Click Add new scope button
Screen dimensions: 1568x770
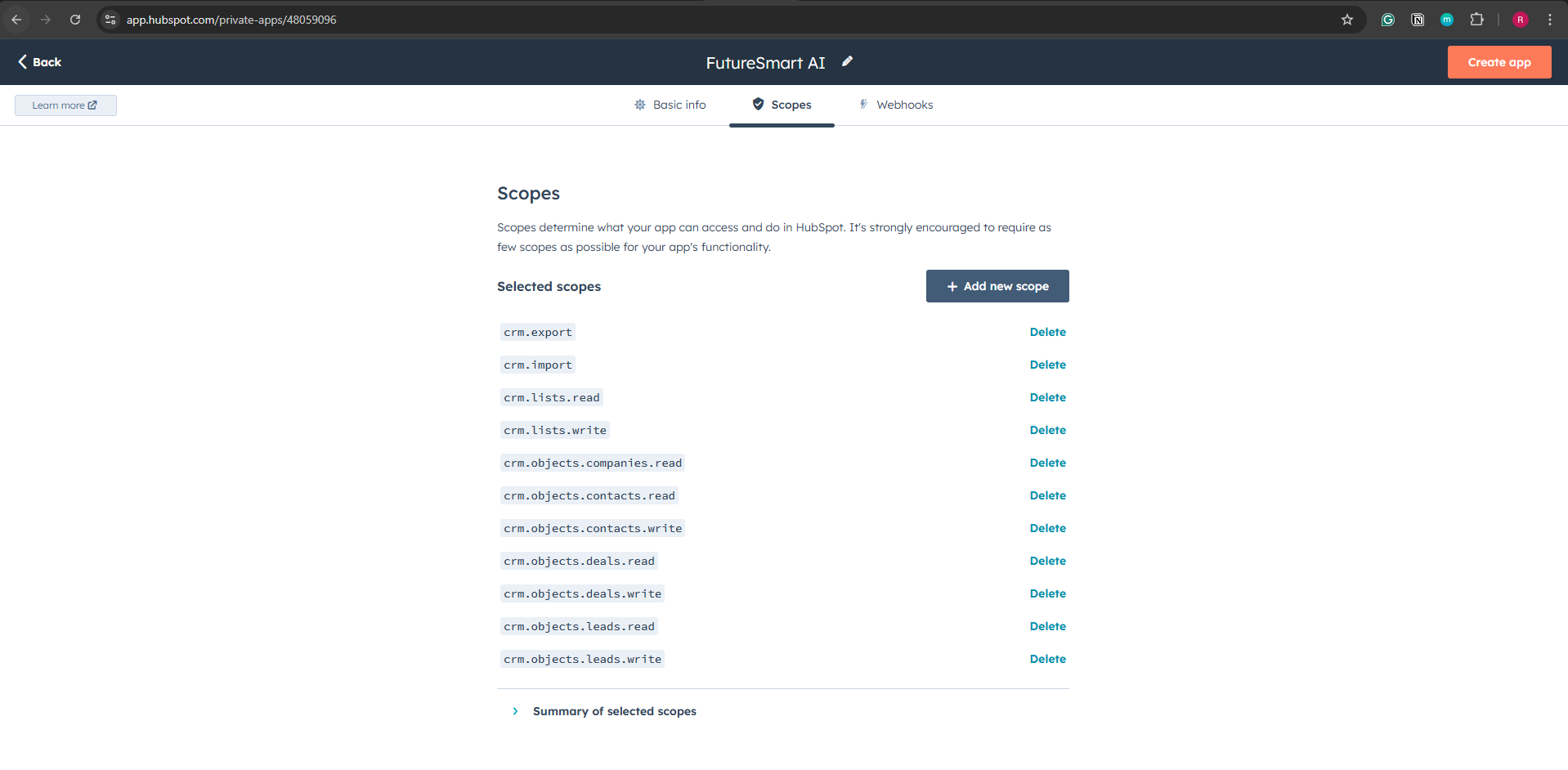click(997, 286)
